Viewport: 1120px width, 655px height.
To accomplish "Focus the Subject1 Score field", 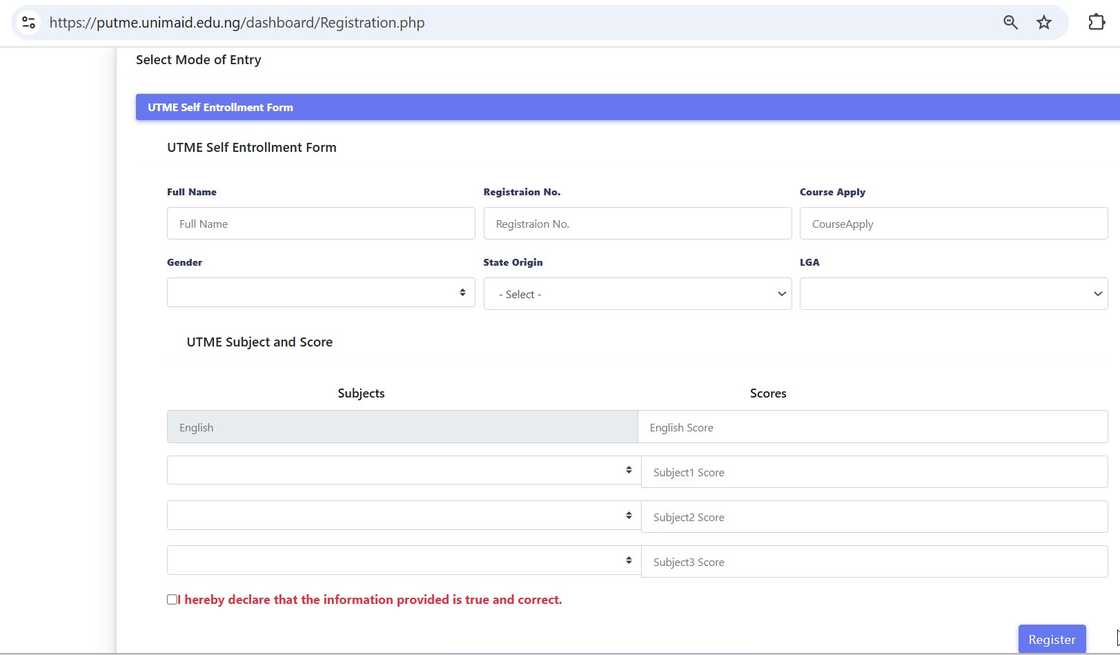I will coord(873,472).
